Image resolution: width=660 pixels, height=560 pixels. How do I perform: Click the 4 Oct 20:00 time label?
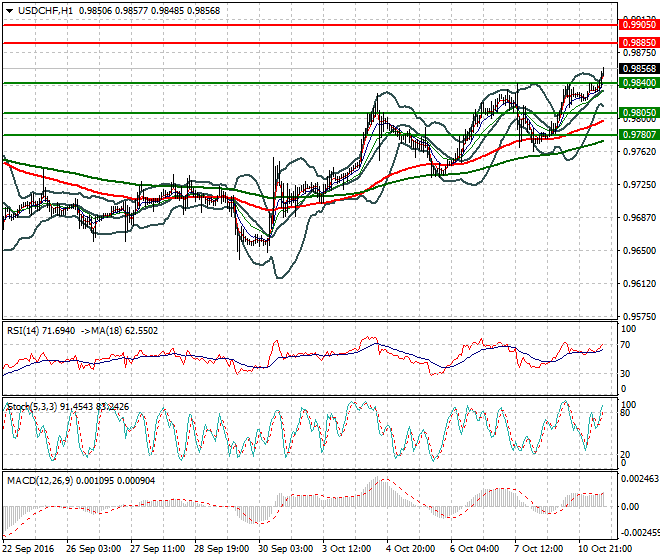click(x=410, y=549)
